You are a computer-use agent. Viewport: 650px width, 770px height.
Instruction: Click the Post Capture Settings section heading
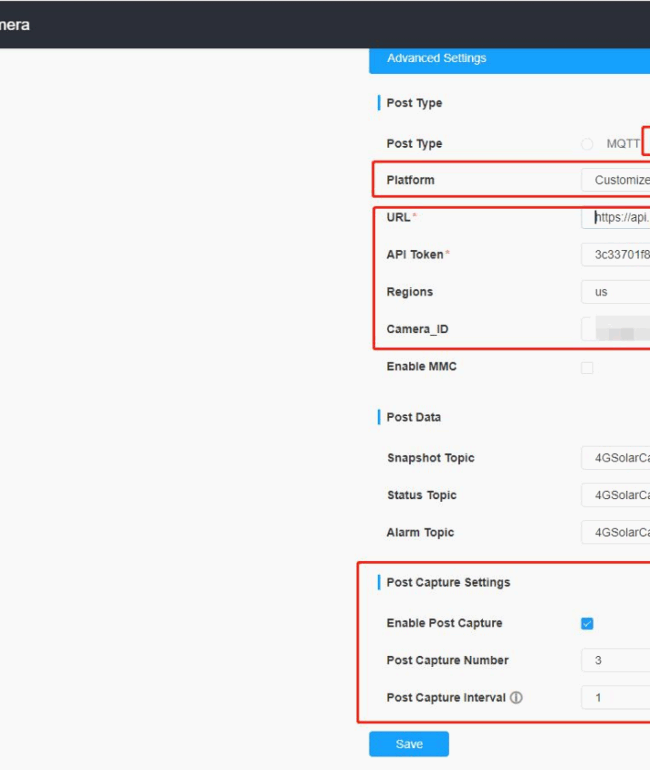(x=448, y=583)
